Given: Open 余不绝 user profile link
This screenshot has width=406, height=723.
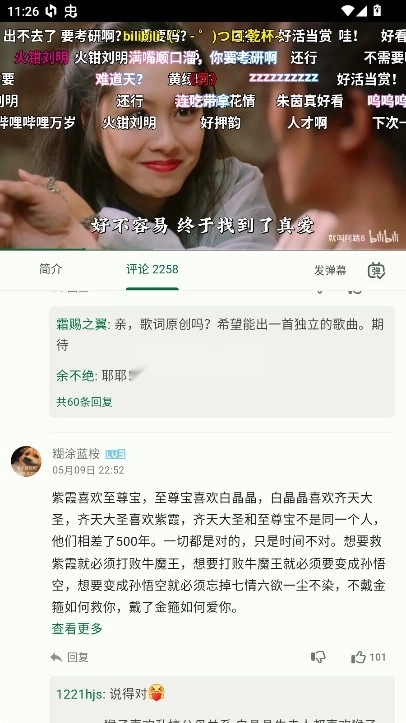Looking at the screenshot, I should click(75, 376).
